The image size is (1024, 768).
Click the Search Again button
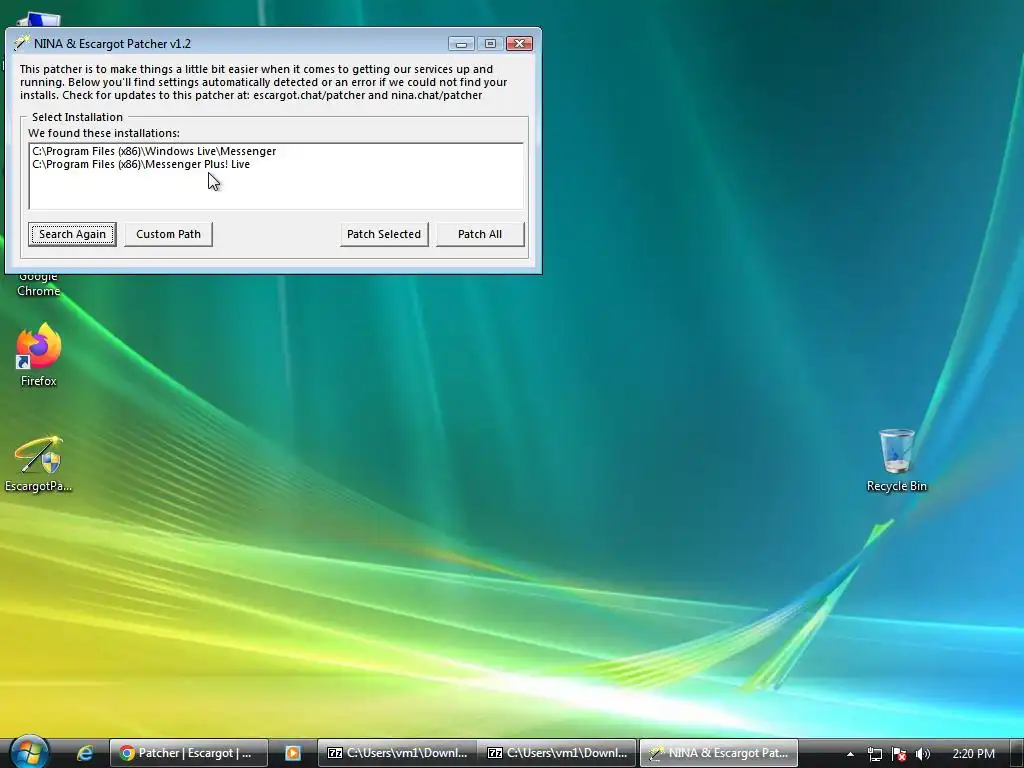(72, 234)
